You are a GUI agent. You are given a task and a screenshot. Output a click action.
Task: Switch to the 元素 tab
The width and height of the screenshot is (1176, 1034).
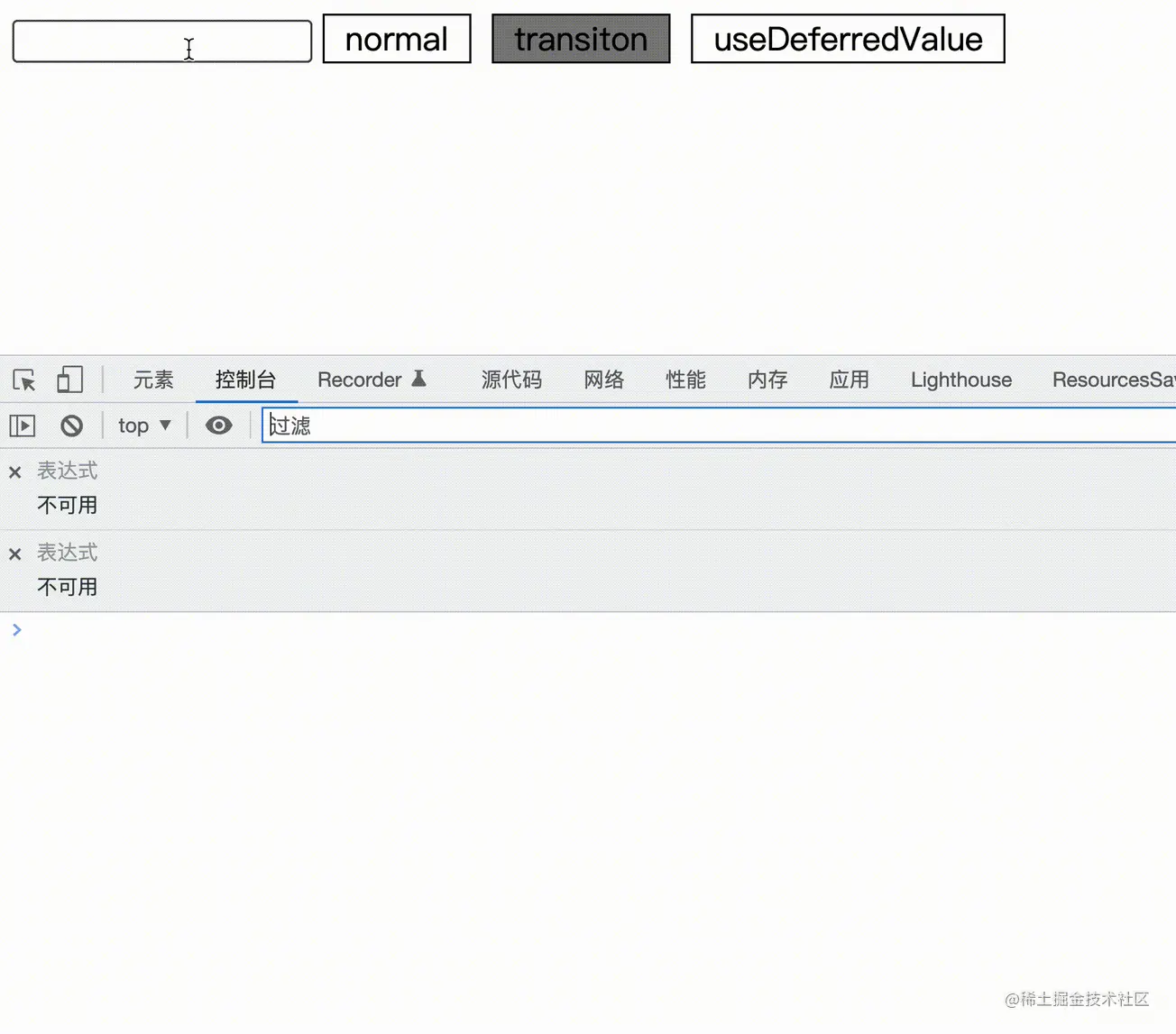tap(152, 380)
